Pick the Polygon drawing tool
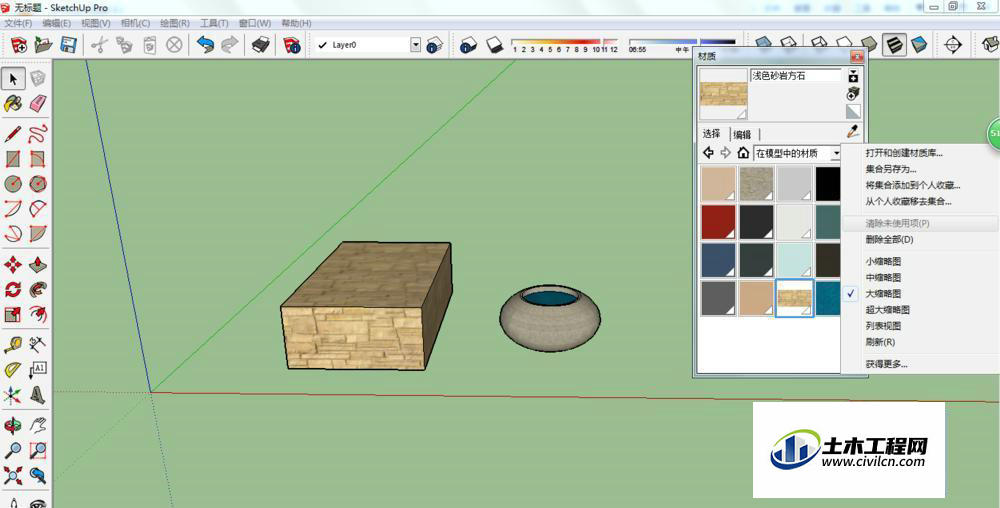Viewport: 1000px width, 508px height. (38, 184)
